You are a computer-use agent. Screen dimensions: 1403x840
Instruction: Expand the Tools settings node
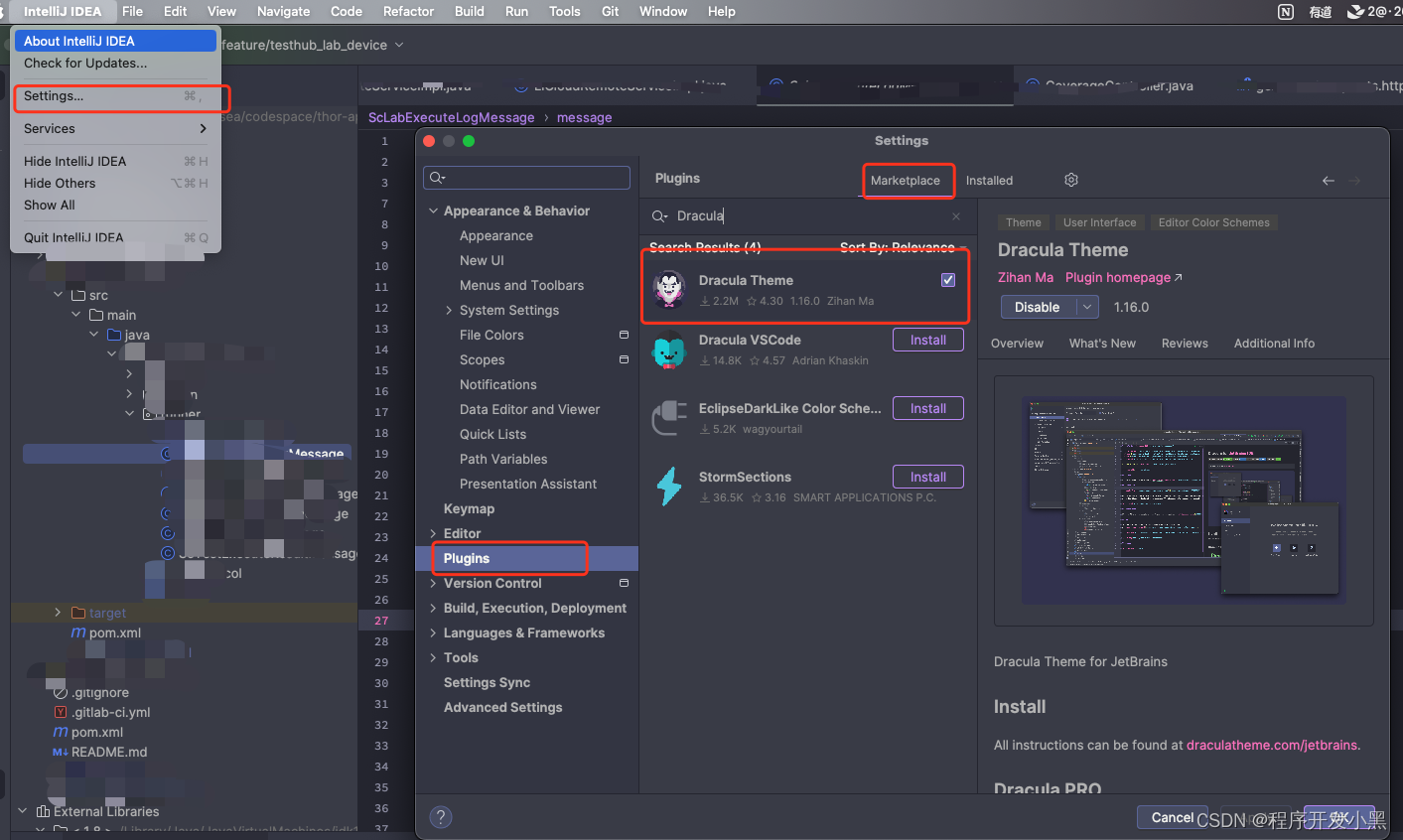coord(433,657)
